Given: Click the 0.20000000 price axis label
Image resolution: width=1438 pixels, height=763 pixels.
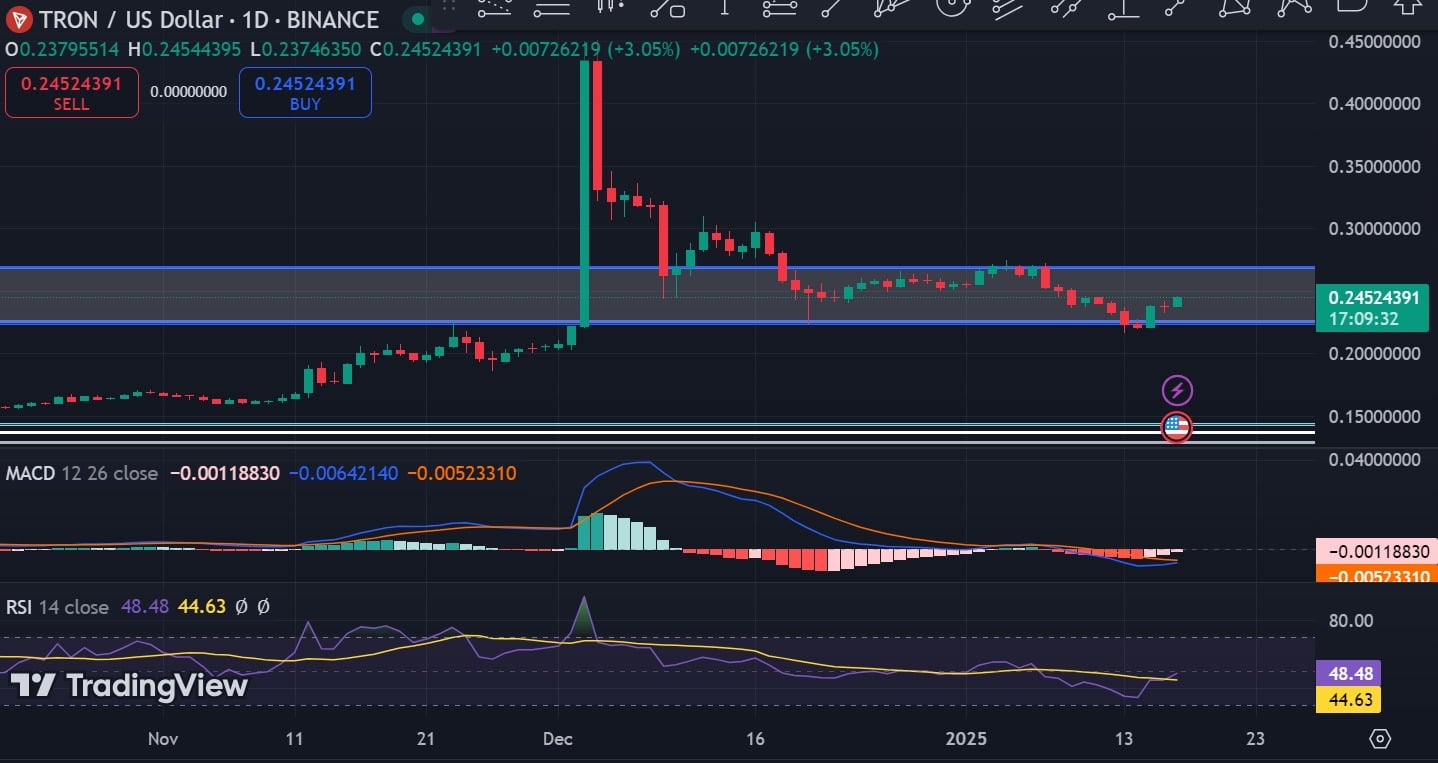Looking at the screenshot, I should click(x=1374, y=353).
